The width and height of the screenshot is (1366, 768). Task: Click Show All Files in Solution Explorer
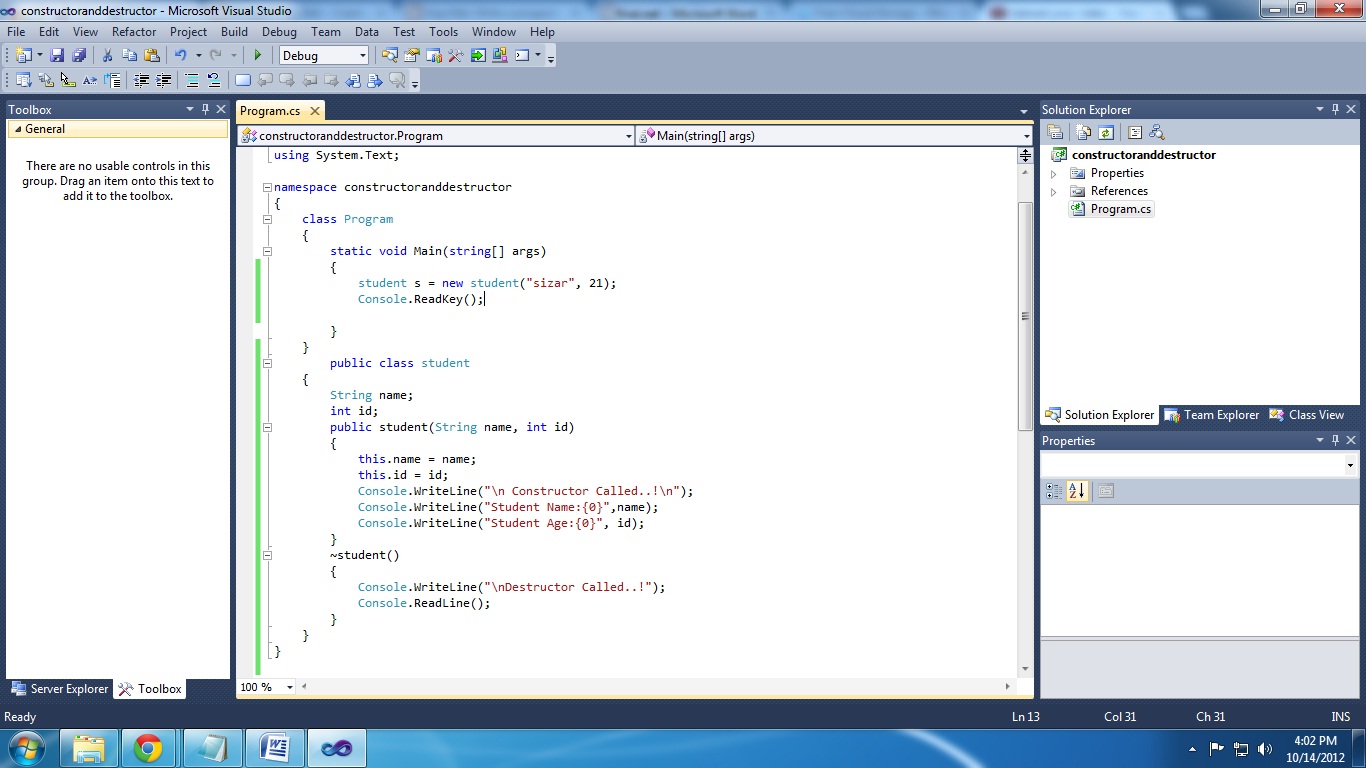pos(1084,132)
